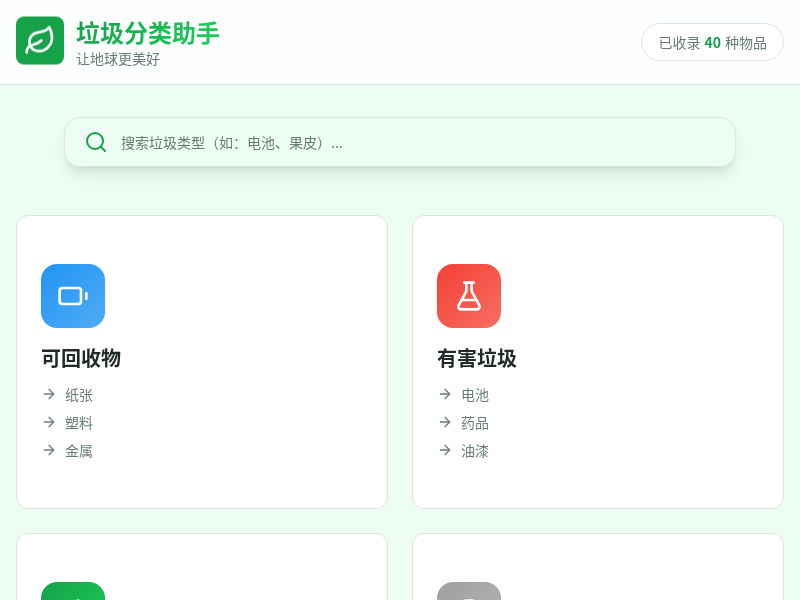Select the 塑料 list item
800x600 pixels.
click(79, 423)
